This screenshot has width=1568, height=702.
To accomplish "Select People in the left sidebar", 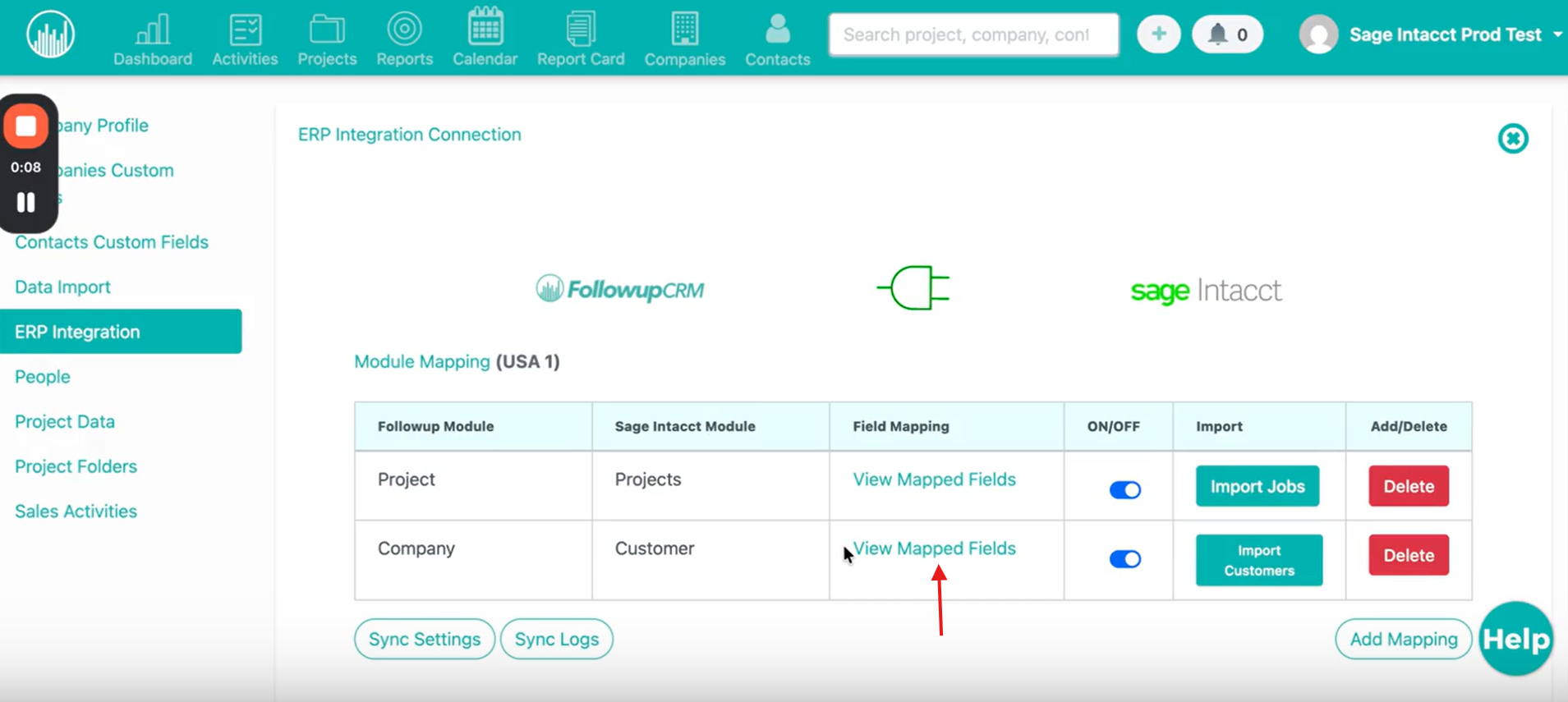I will [43, 377].
